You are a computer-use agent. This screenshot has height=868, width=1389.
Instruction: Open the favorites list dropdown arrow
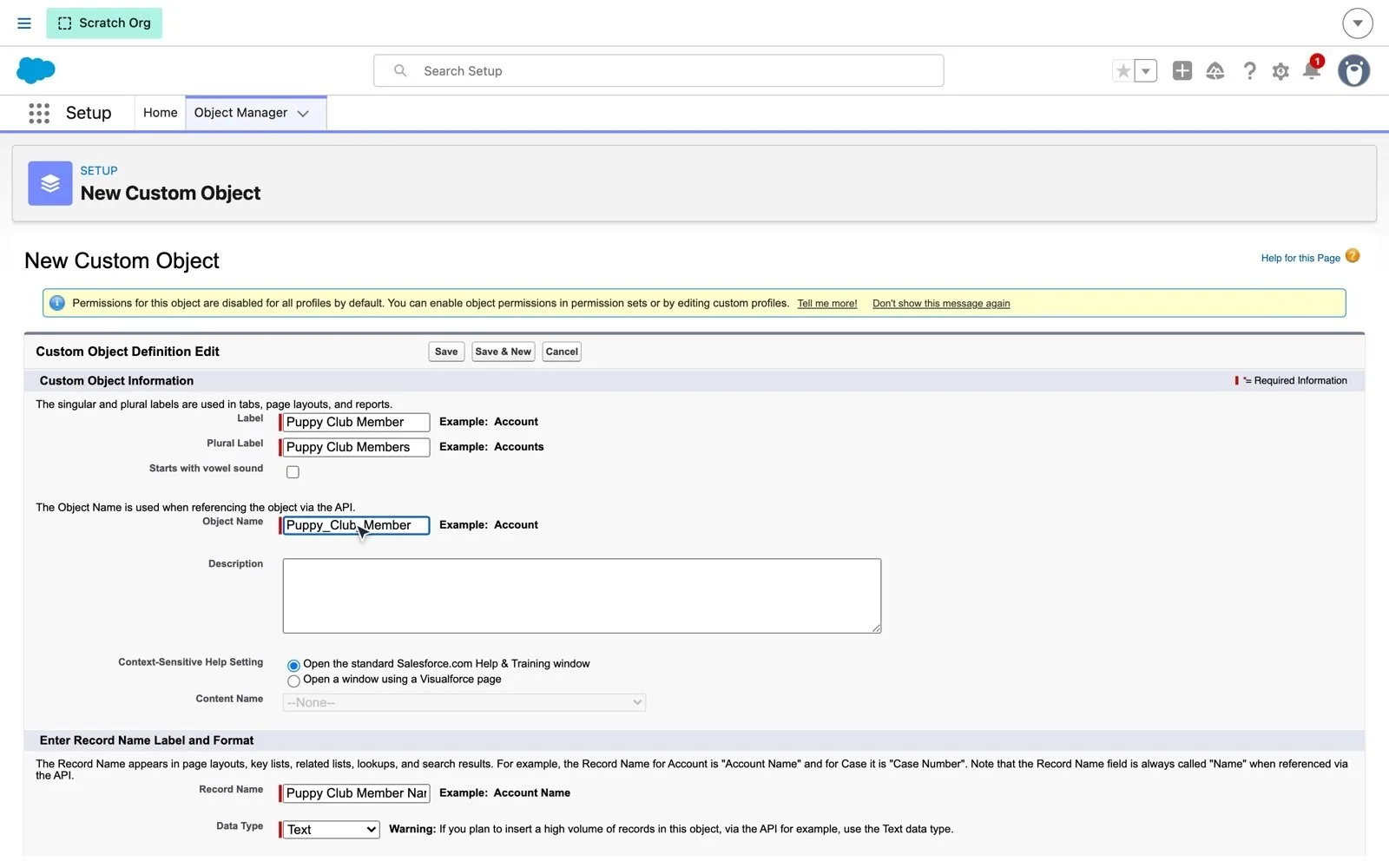1146,71
